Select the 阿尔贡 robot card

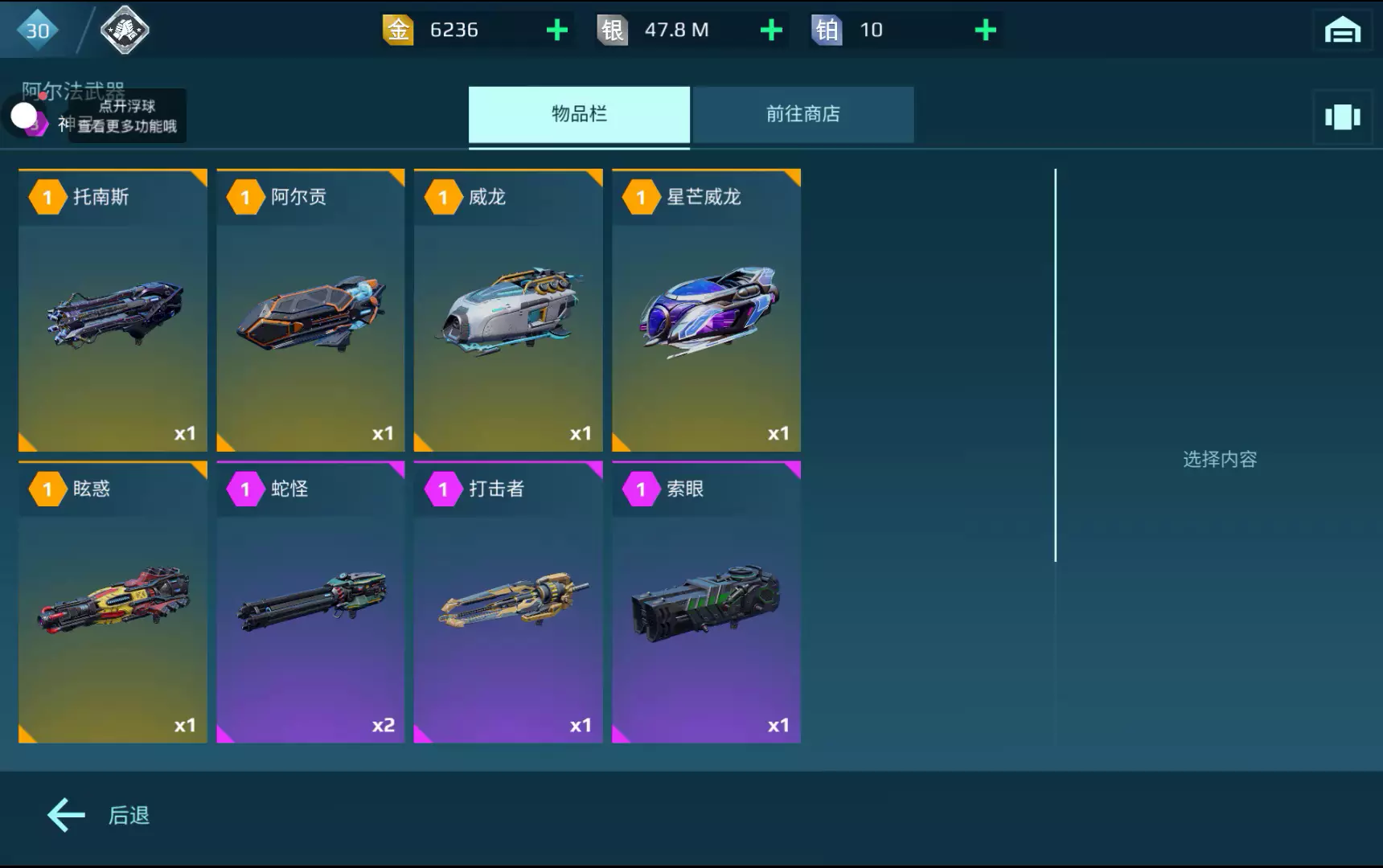(x=310, y=310)
